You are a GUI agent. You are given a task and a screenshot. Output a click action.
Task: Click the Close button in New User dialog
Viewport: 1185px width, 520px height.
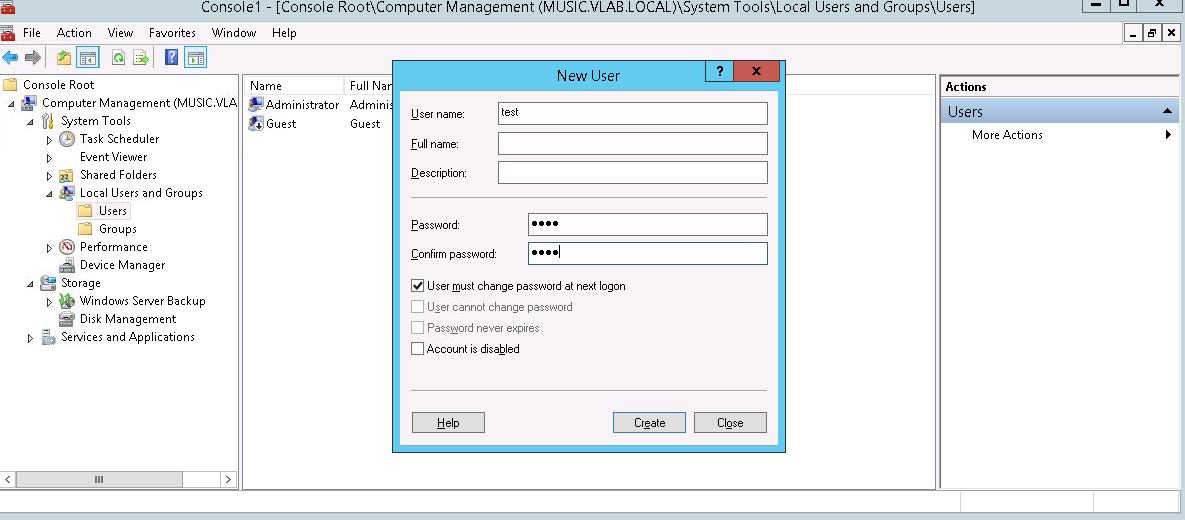730,422
